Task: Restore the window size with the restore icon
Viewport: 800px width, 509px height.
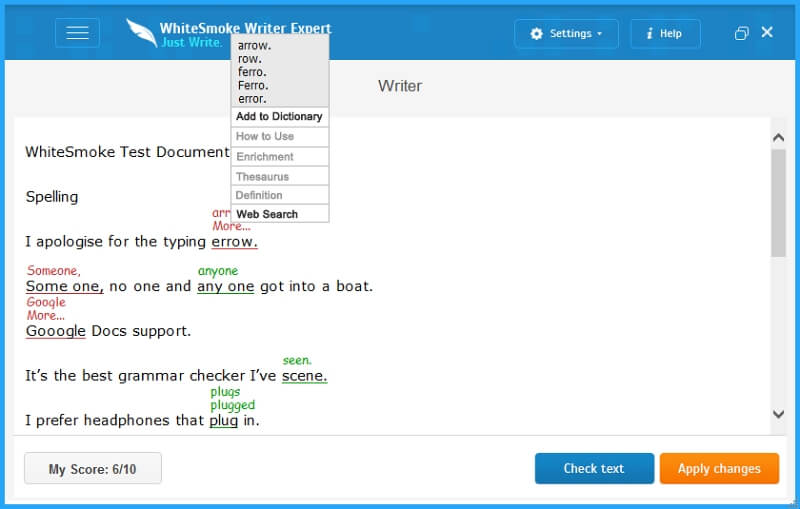Action: [x=741, y=33]
